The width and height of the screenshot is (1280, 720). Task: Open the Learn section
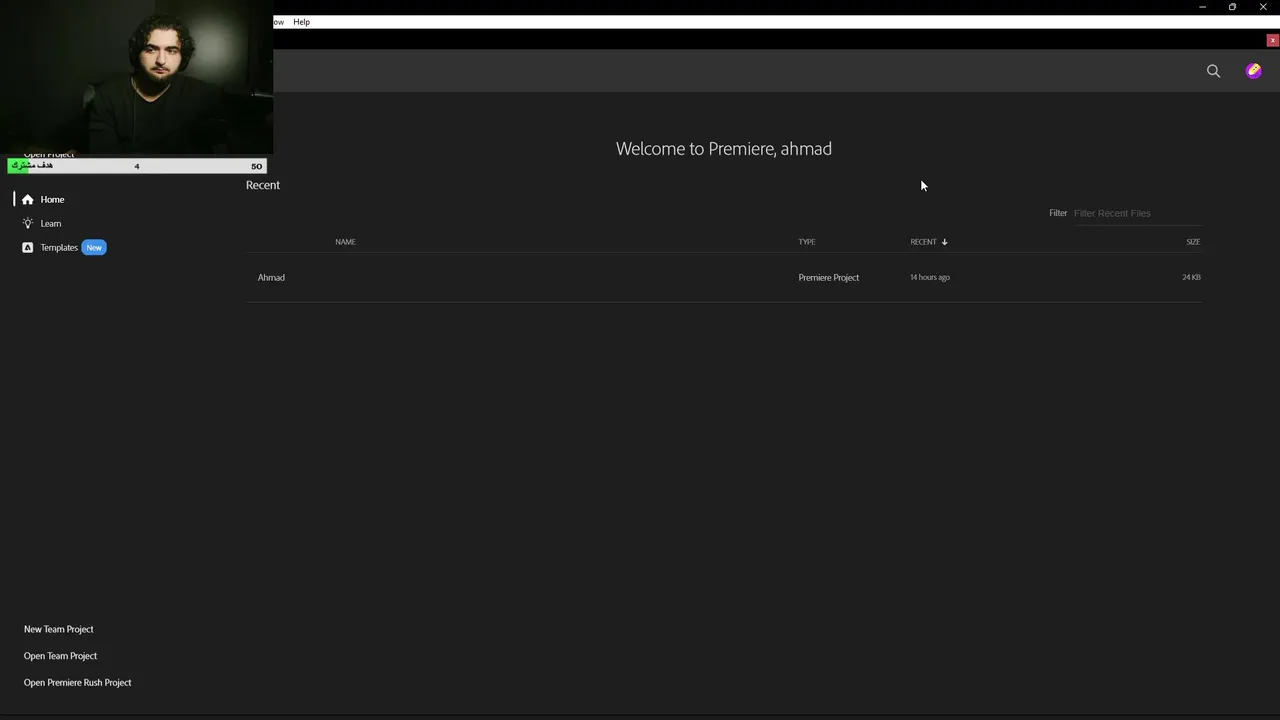tap(50, 223)
